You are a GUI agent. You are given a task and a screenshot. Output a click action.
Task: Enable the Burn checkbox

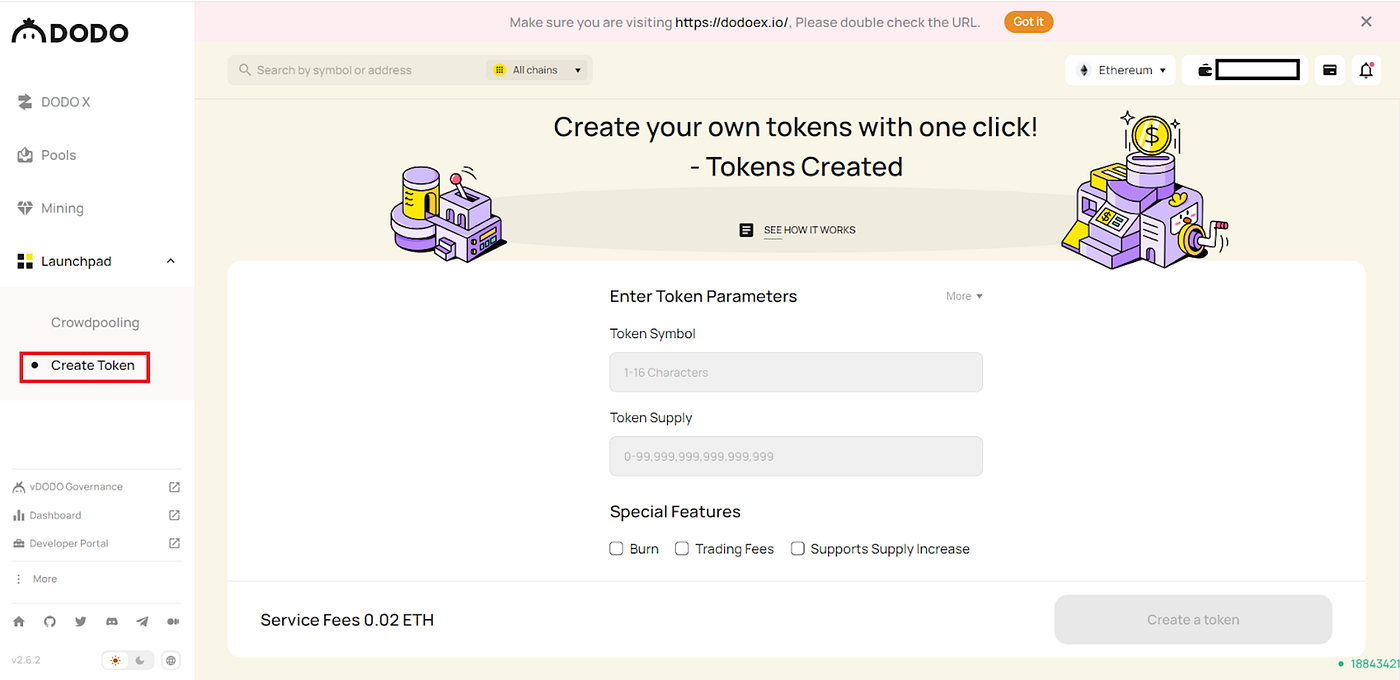pos(617,549)
